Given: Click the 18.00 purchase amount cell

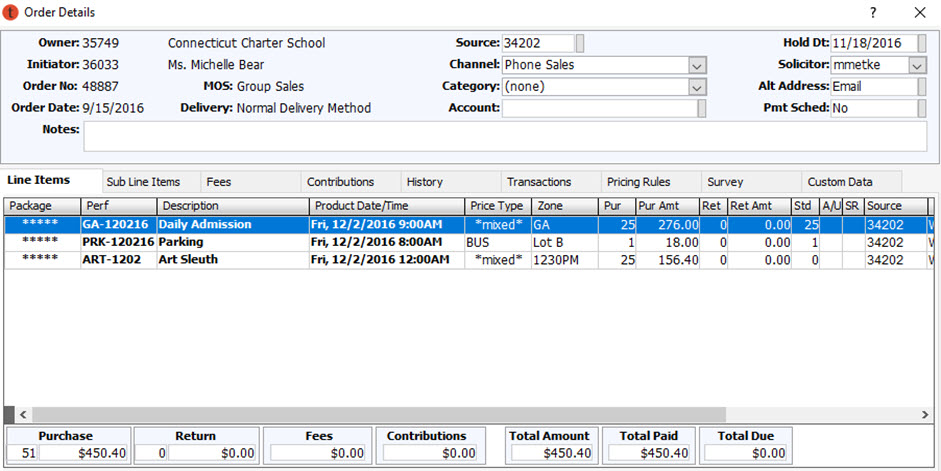Looking at the screenshot, I should [668, 242].
